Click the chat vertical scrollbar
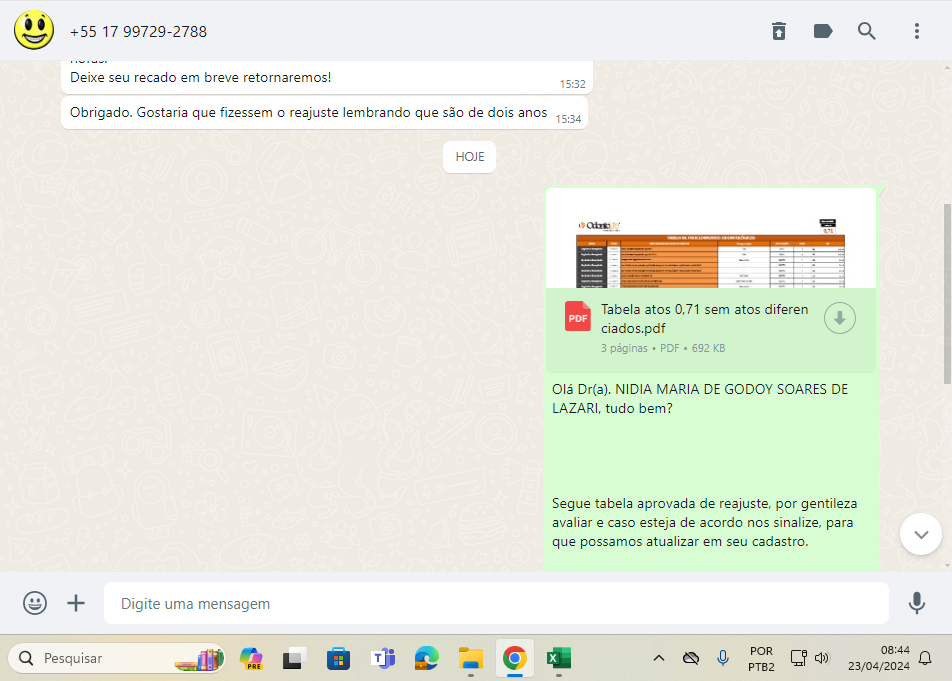952x681 pixels. click(947, 294)
